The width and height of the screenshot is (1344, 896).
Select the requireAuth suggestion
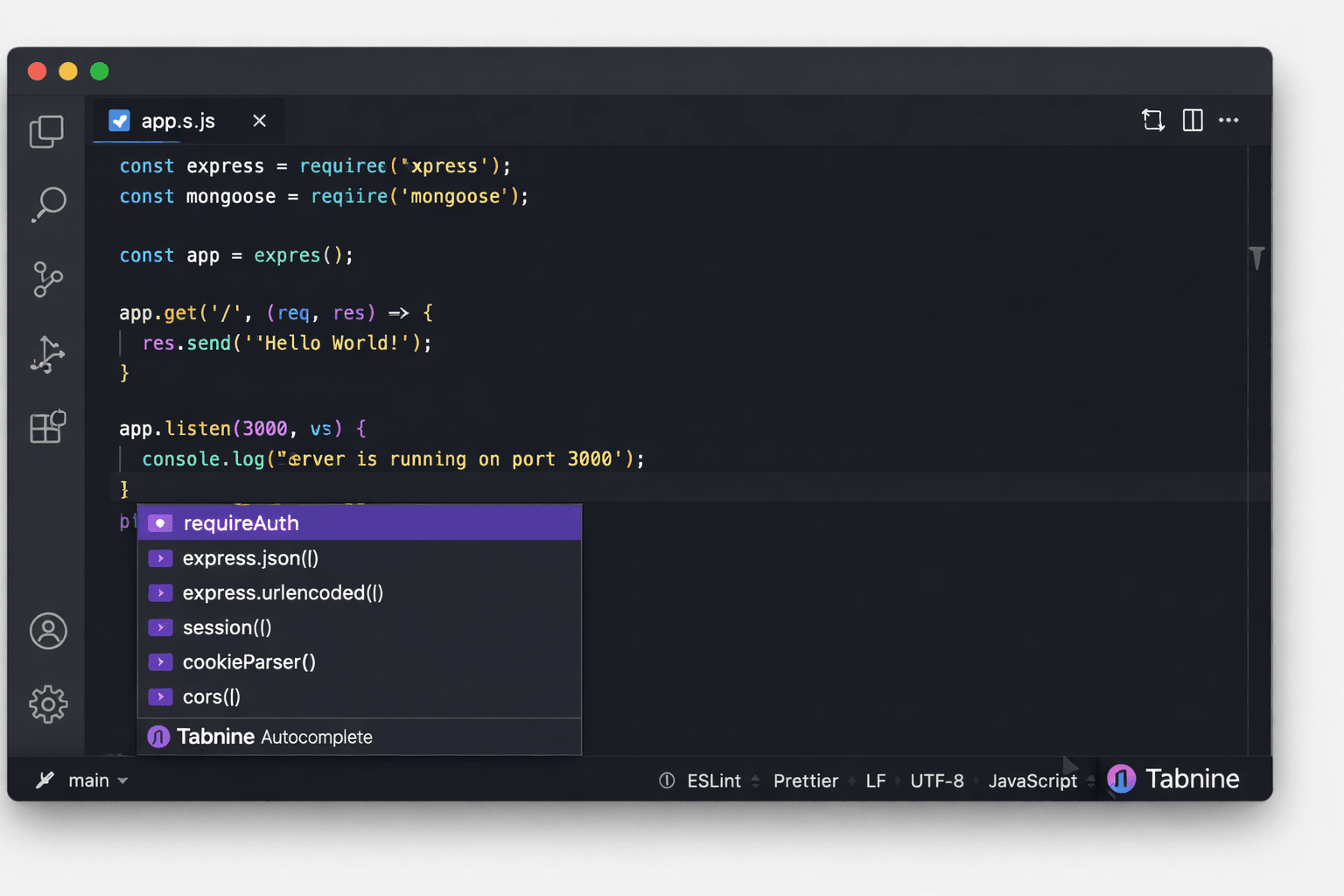(360, 522)
